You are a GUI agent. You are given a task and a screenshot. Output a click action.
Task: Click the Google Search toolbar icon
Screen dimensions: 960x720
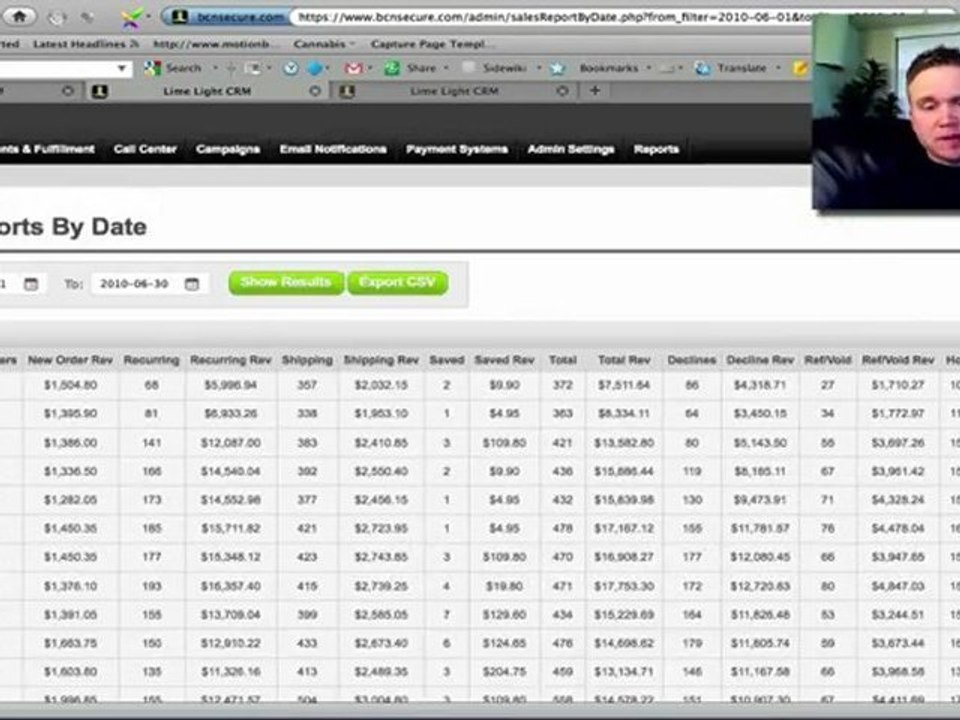pyautogui.click(x=152, y=68)
